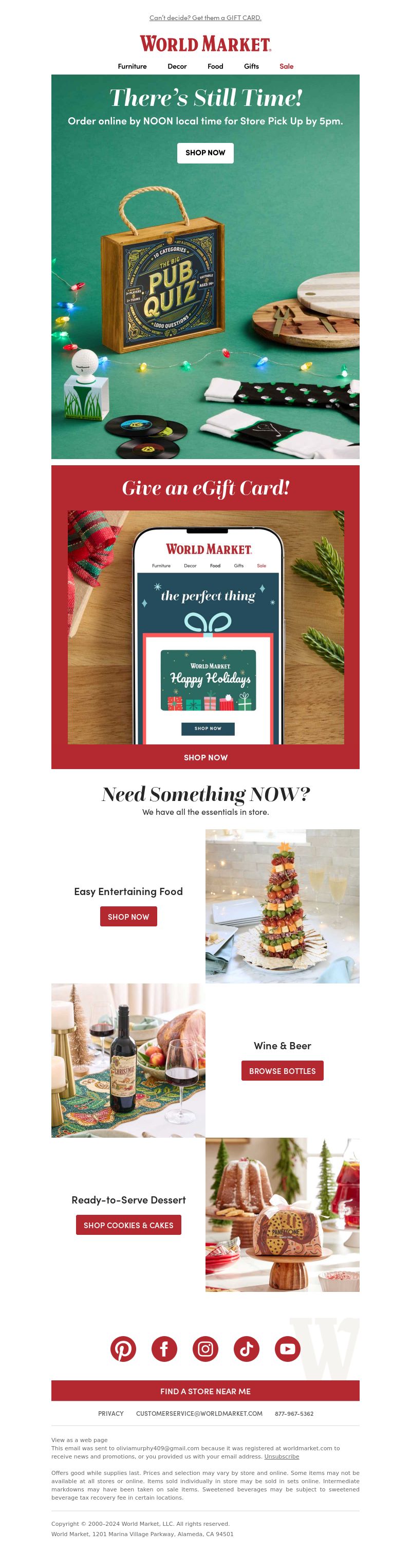Open the Pinterest social icon

point(123,1349)
